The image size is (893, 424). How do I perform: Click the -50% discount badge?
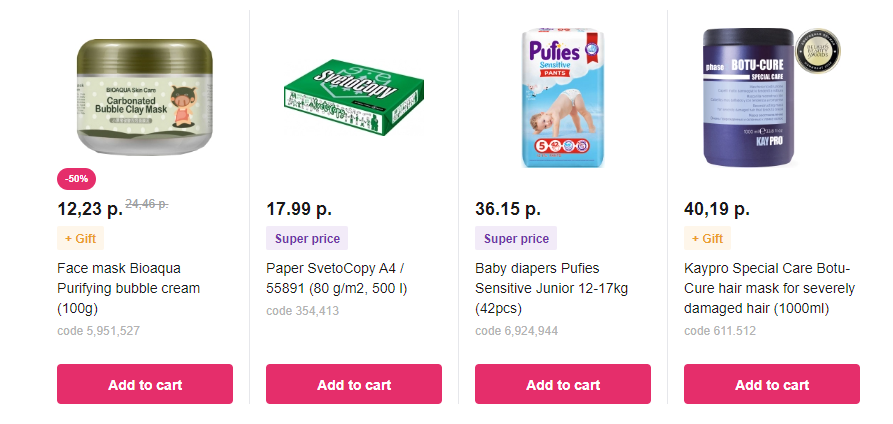click(x=77, y=178)
